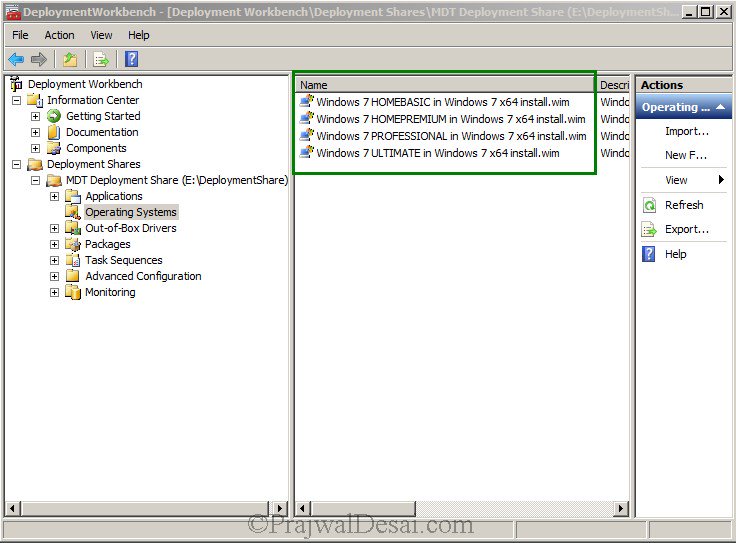The width and height of the screenshot is (736, 543).
Task: Open the View menu in menu bar
Action: point(101,35)
